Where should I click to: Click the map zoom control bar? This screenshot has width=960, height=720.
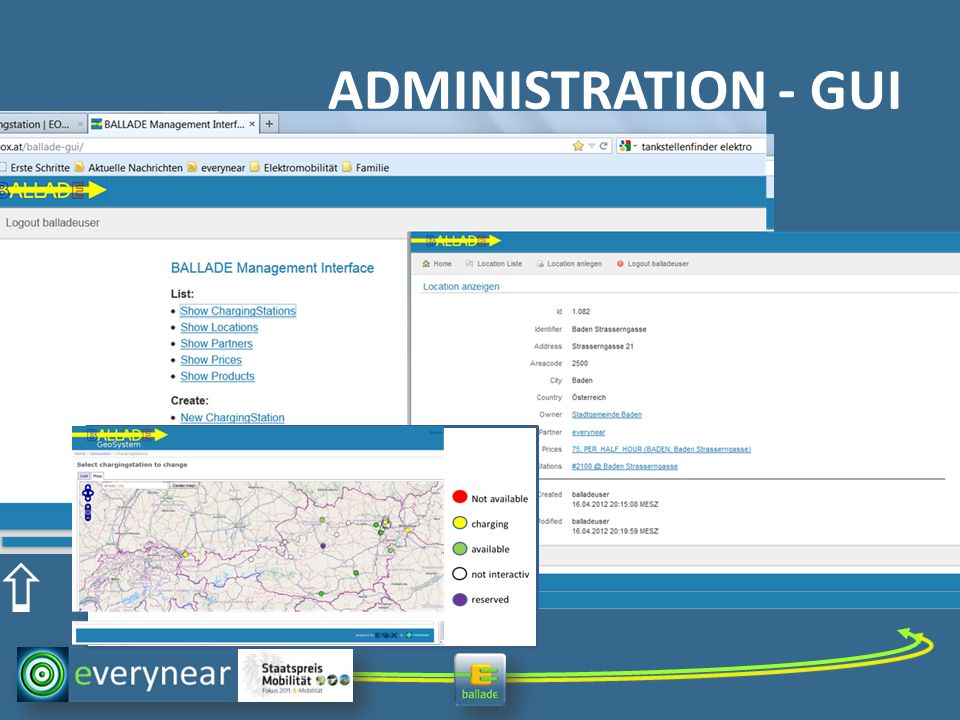click(88, 512)
